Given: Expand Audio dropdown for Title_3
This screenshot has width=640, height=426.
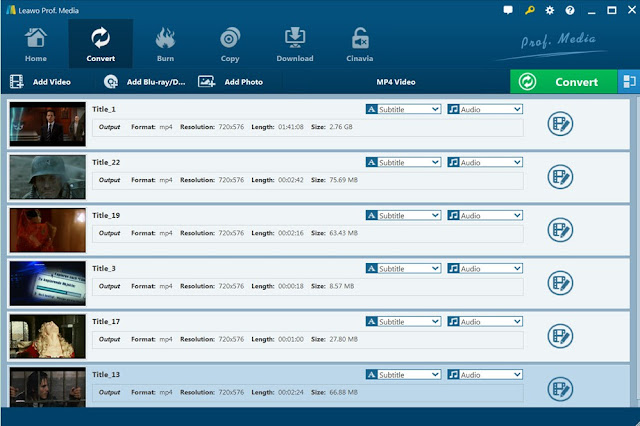Looking at the screenshot, I should coord(485,268).
